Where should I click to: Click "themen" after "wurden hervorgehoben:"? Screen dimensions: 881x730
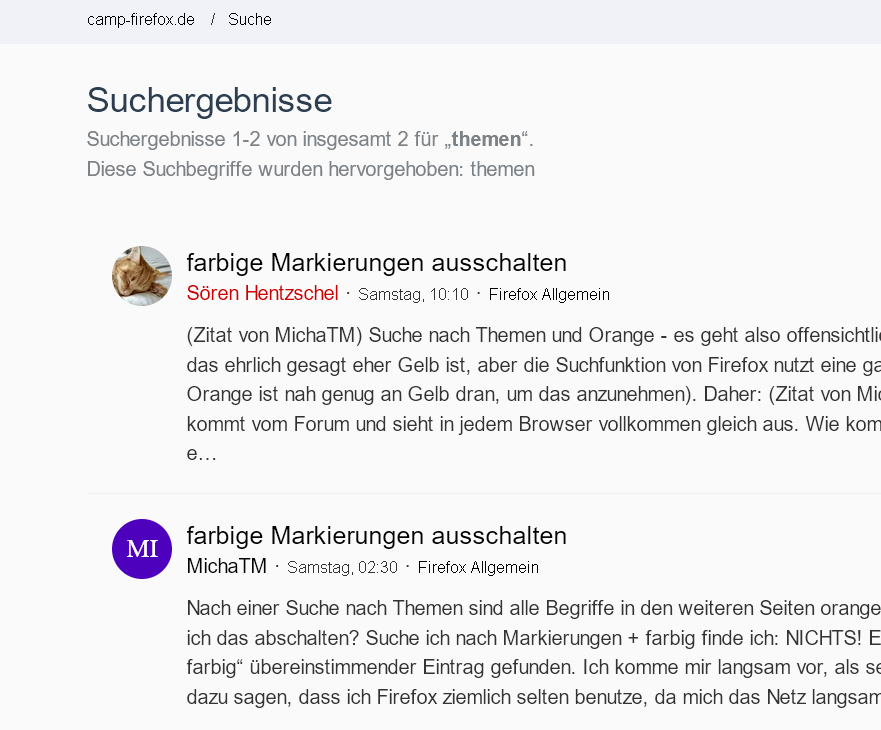502,170
